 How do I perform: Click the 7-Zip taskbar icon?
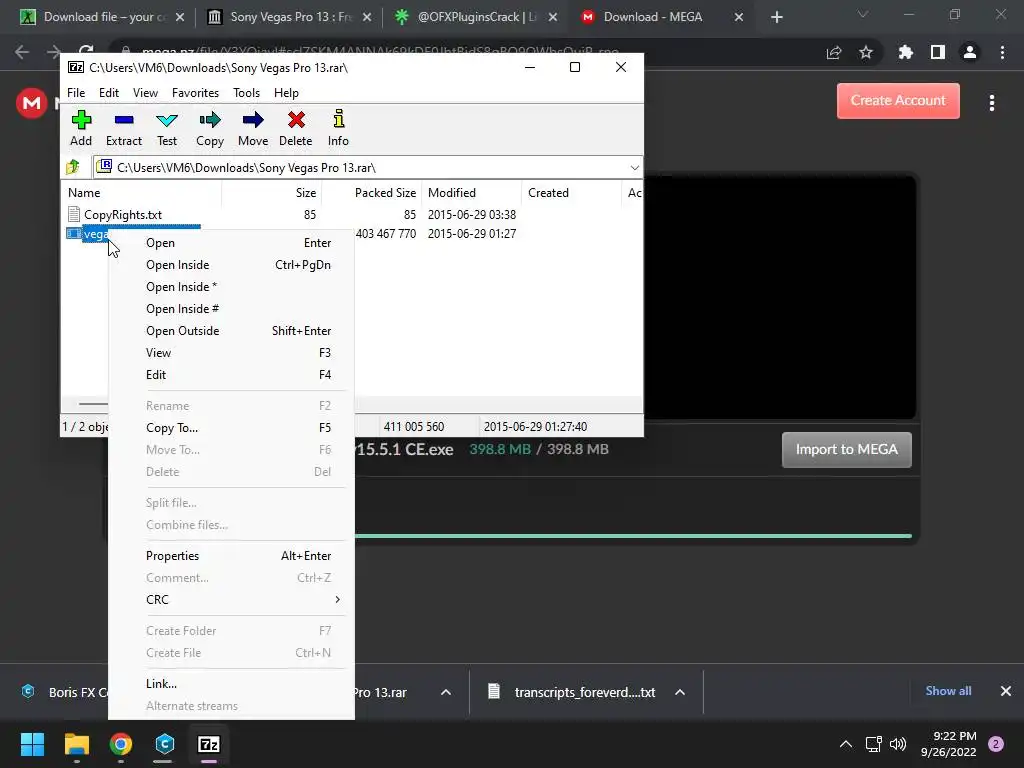[x=209, y=744]
